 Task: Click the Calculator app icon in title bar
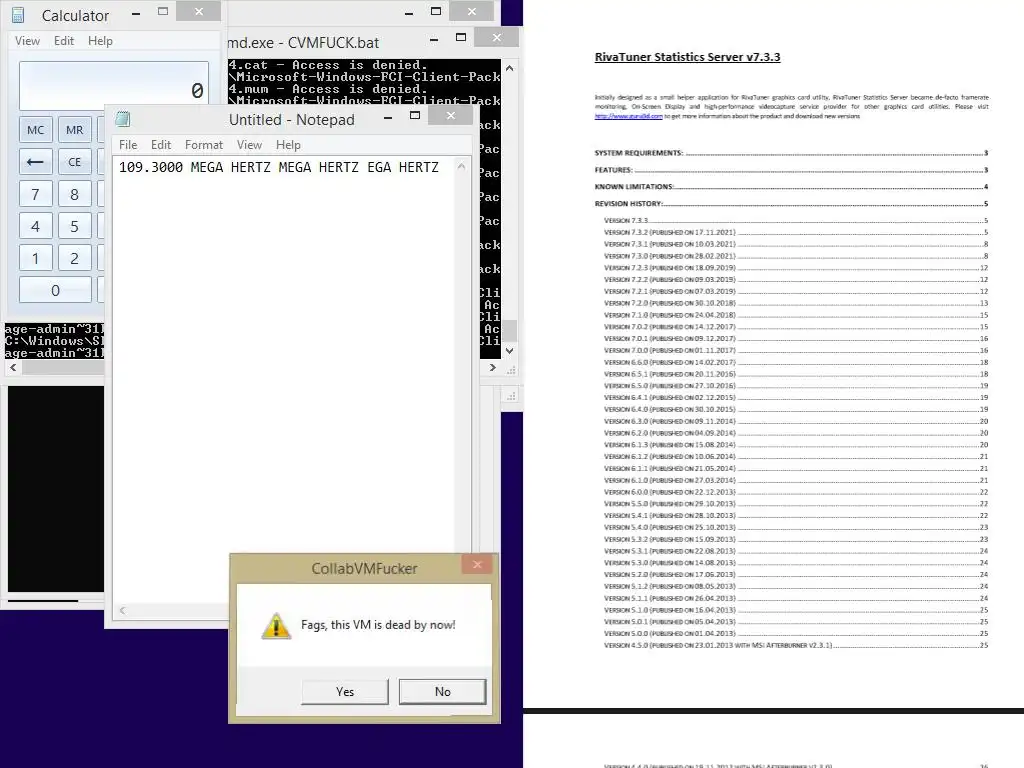tap(18, 15)
